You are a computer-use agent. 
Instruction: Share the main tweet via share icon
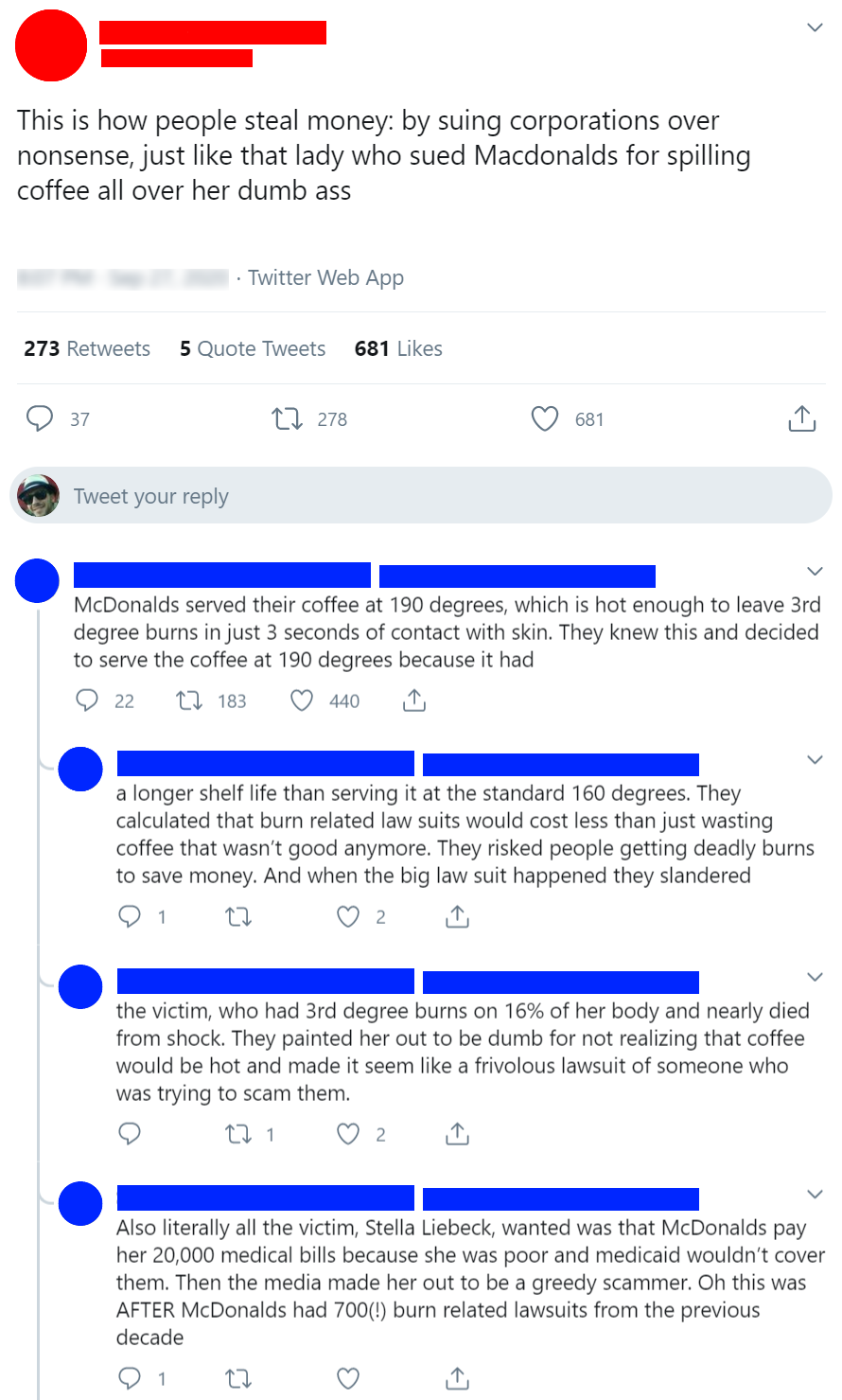[801, 418]
